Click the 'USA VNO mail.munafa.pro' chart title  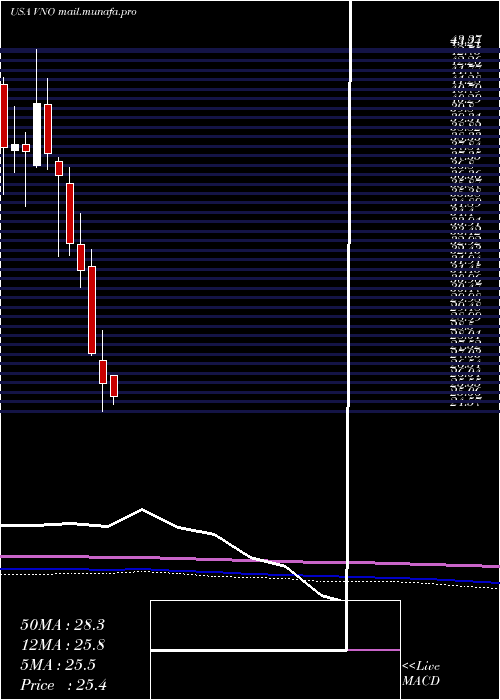pos(73,12)
